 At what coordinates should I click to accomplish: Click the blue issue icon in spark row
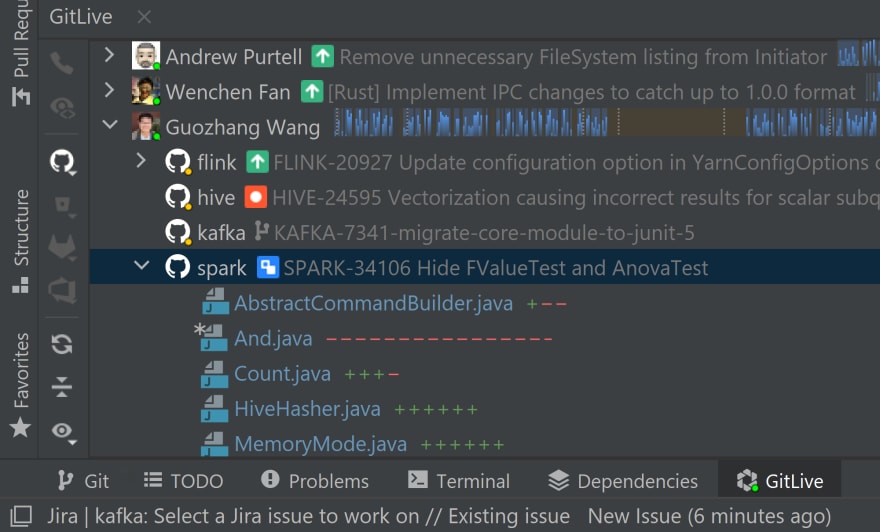coord(268,268)
